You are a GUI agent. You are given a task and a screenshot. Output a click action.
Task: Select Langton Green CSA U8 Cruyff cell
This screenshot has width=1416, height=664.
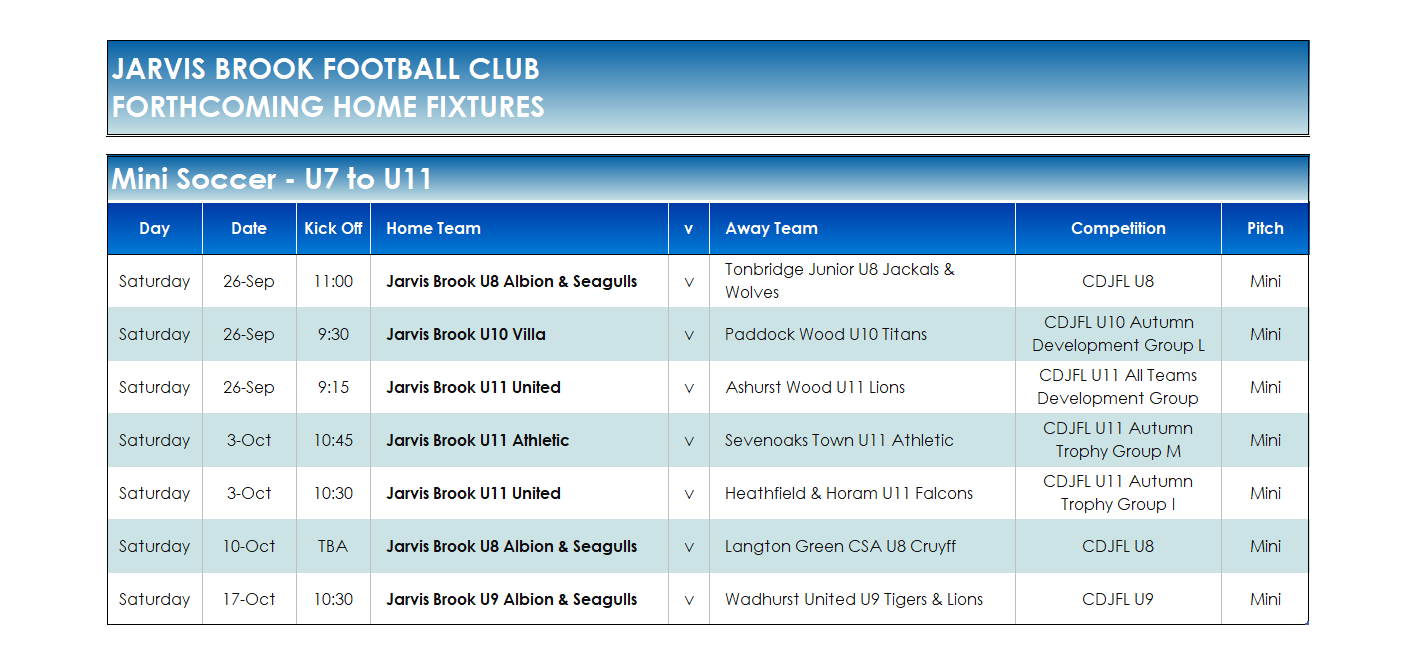point(862,546)
